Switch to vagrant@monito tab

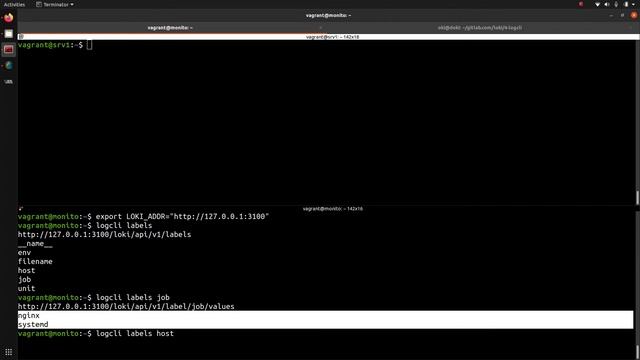click(170, 28)
